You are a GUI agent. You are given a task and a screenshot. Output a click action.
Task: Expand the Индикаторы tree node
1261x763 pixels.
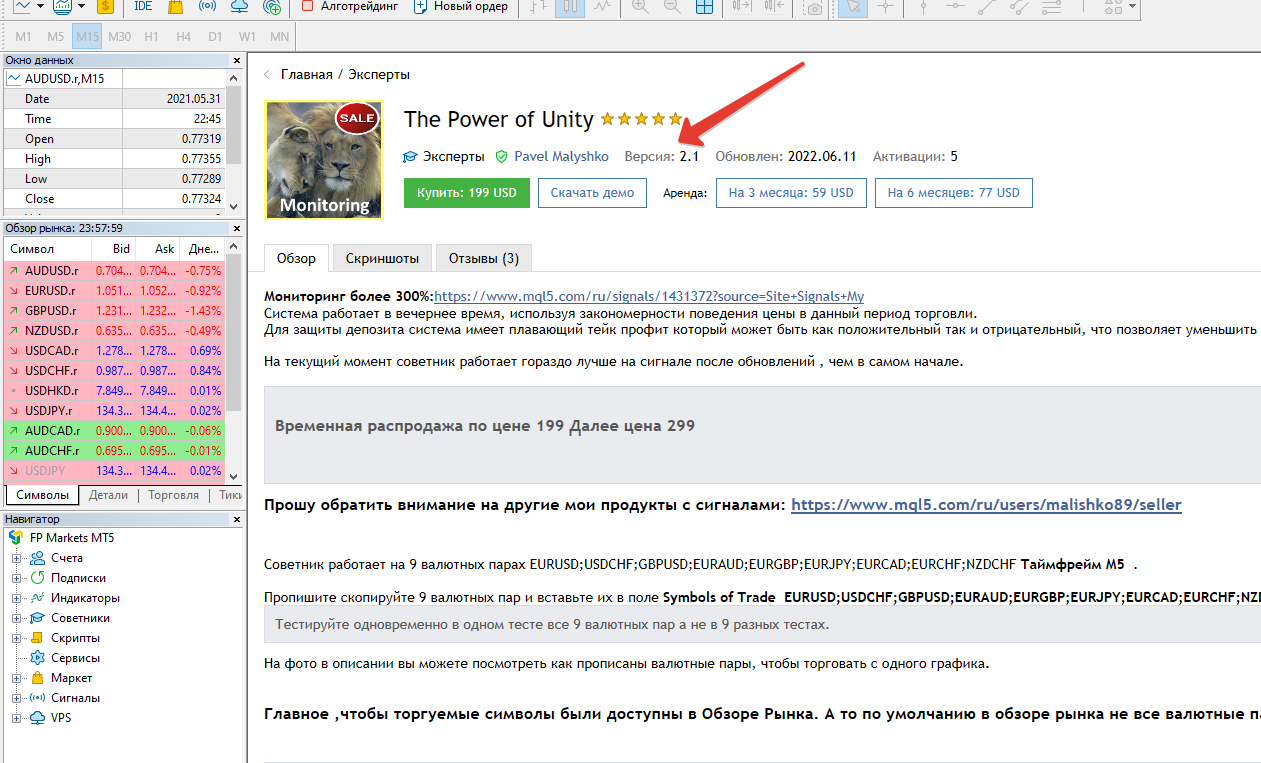point(16,598)
